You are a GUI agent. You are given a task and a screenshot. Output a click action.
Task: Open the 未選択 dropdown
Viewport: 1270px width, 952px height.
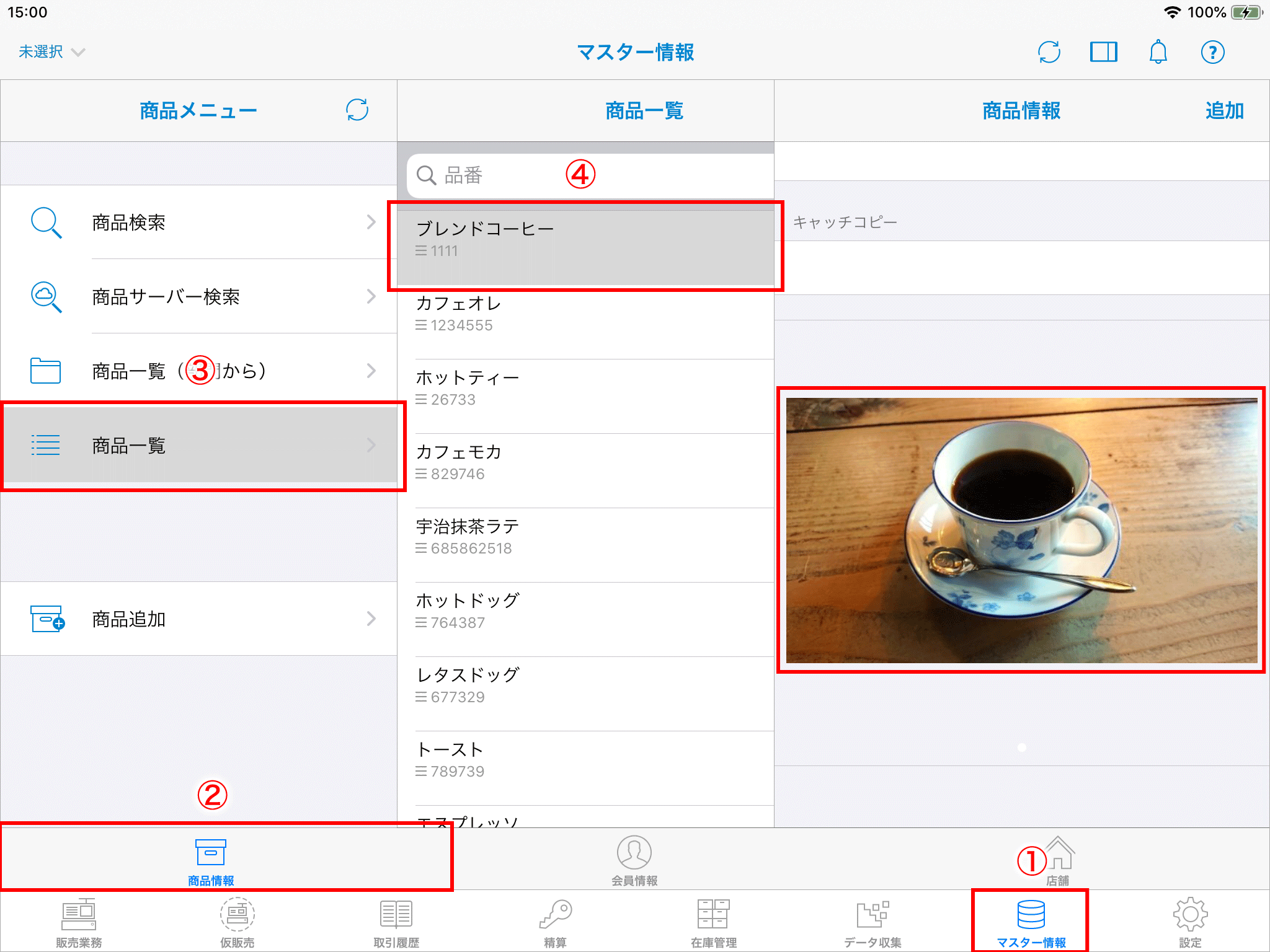51,52
